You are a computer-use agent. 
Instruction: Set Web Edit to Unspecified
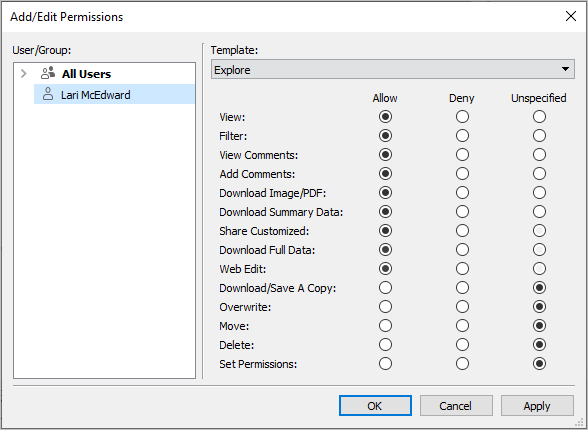pyautogui.click(x=539, y=268)
